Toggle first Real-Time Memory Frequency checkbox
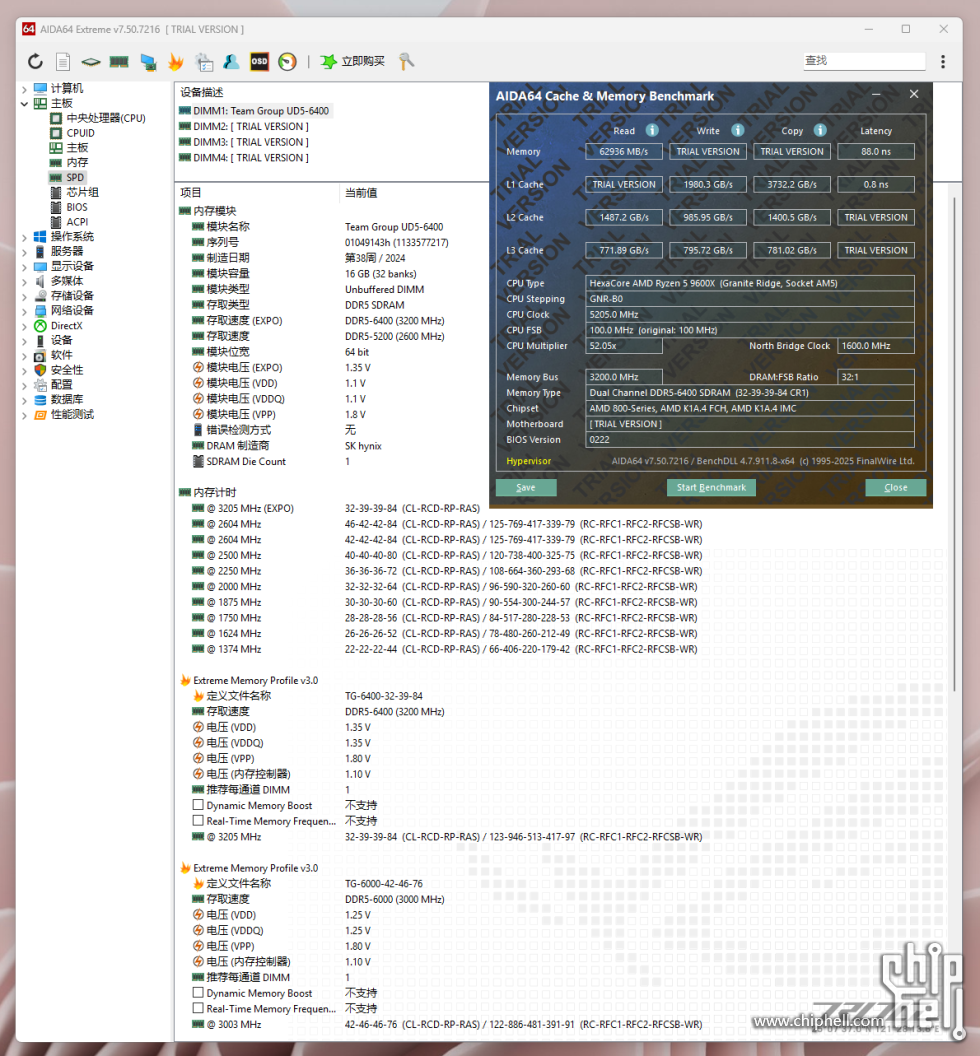Screen dimensions: 980x1056 tap(198, 820)
